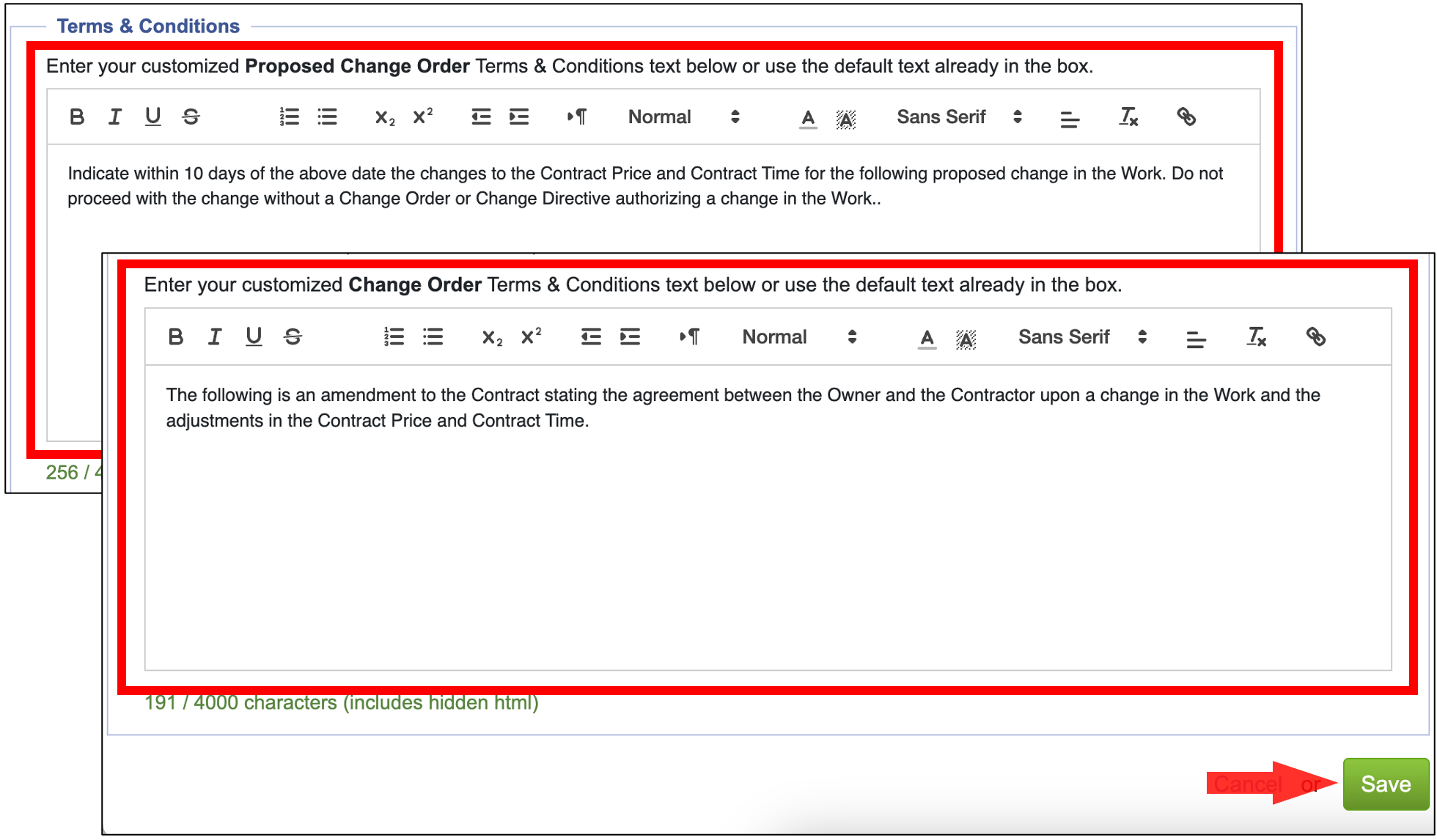Viewport: 1437px width, 840px height.
Task: Apply strikethrough in Change Order editor
Action: pyautogui.click(x=293, y=337)
